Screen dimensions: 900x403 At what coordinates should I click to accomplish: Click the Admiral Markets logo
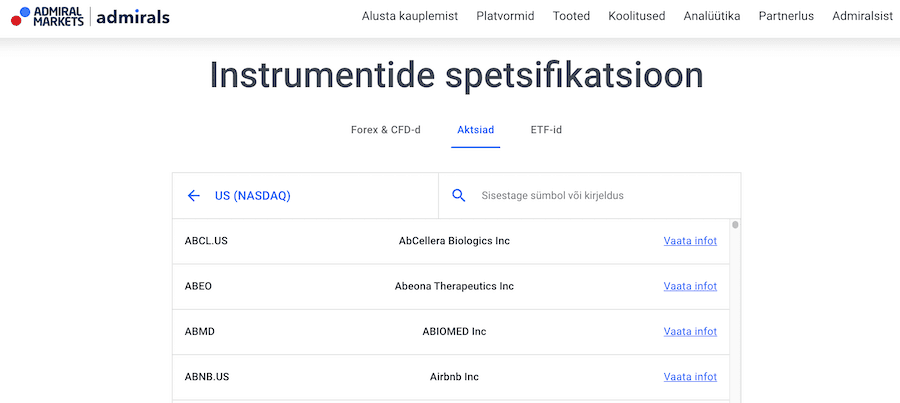(90, 16)
